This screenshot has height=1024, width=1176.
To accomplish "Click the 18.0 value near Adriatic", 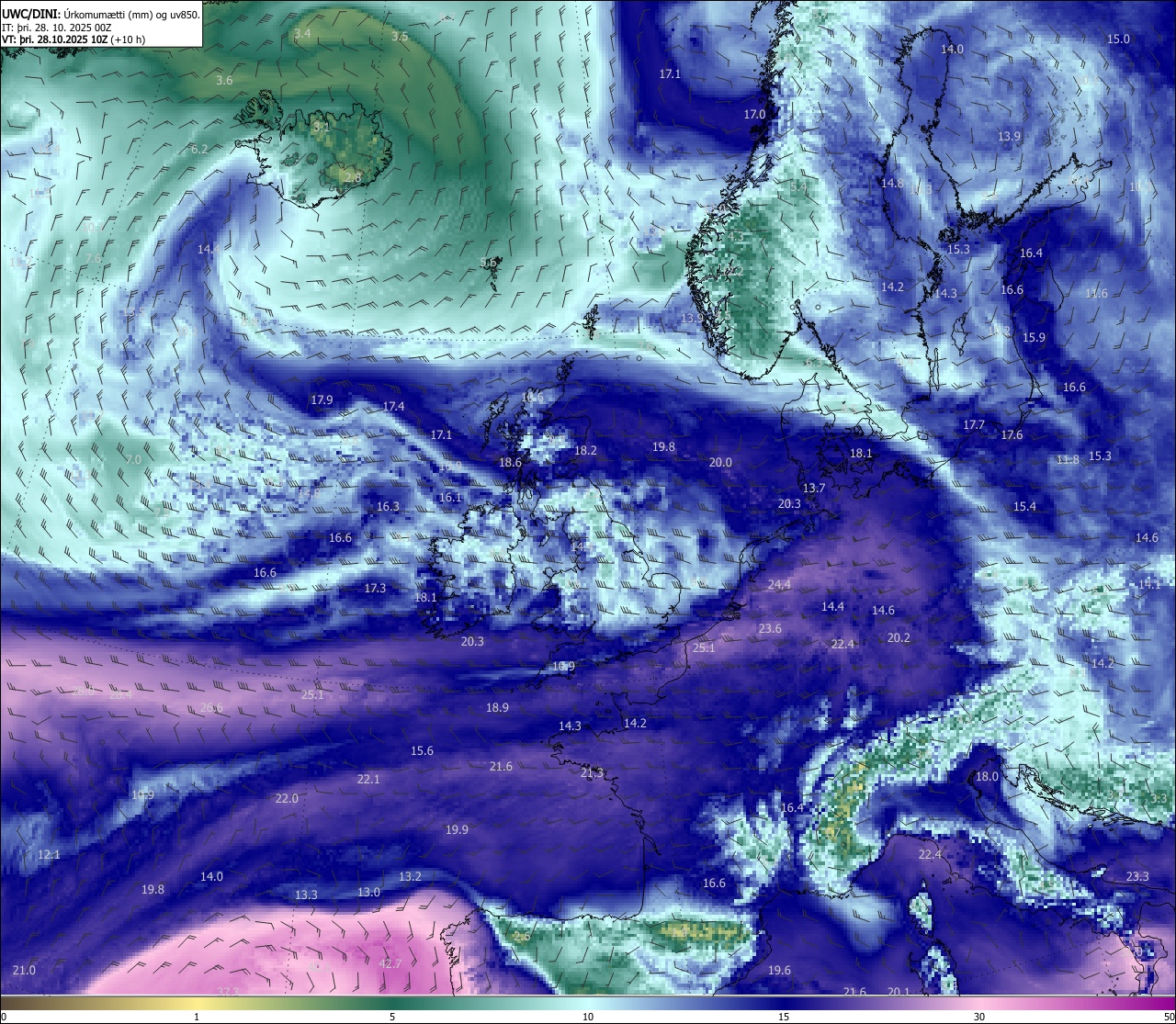I will (x=987, y=777).
